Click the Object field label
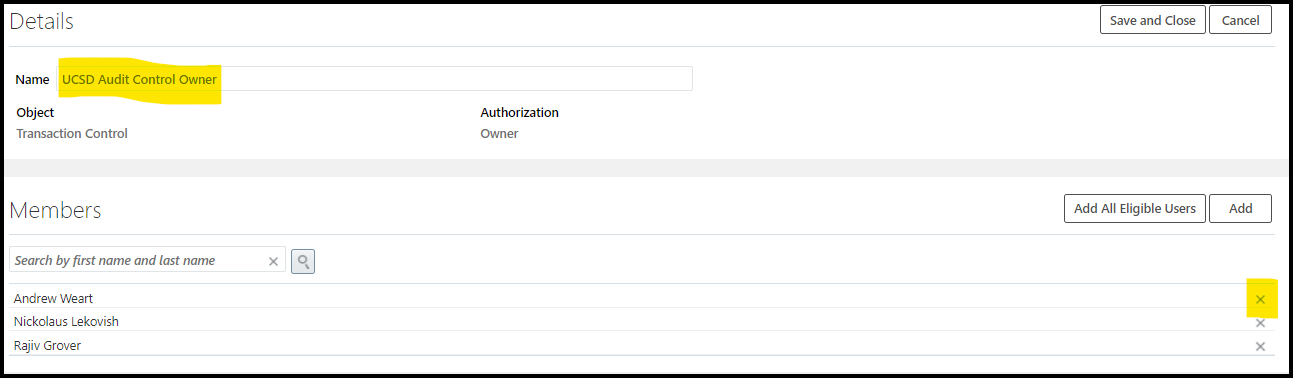This screenshot has width=1293, height=378. pos(35,112)
